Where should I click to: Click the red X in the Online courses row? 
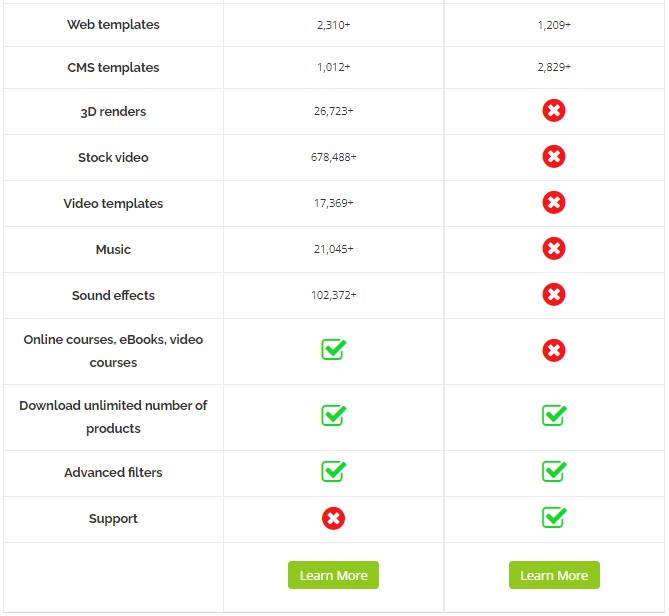(554, 351)
